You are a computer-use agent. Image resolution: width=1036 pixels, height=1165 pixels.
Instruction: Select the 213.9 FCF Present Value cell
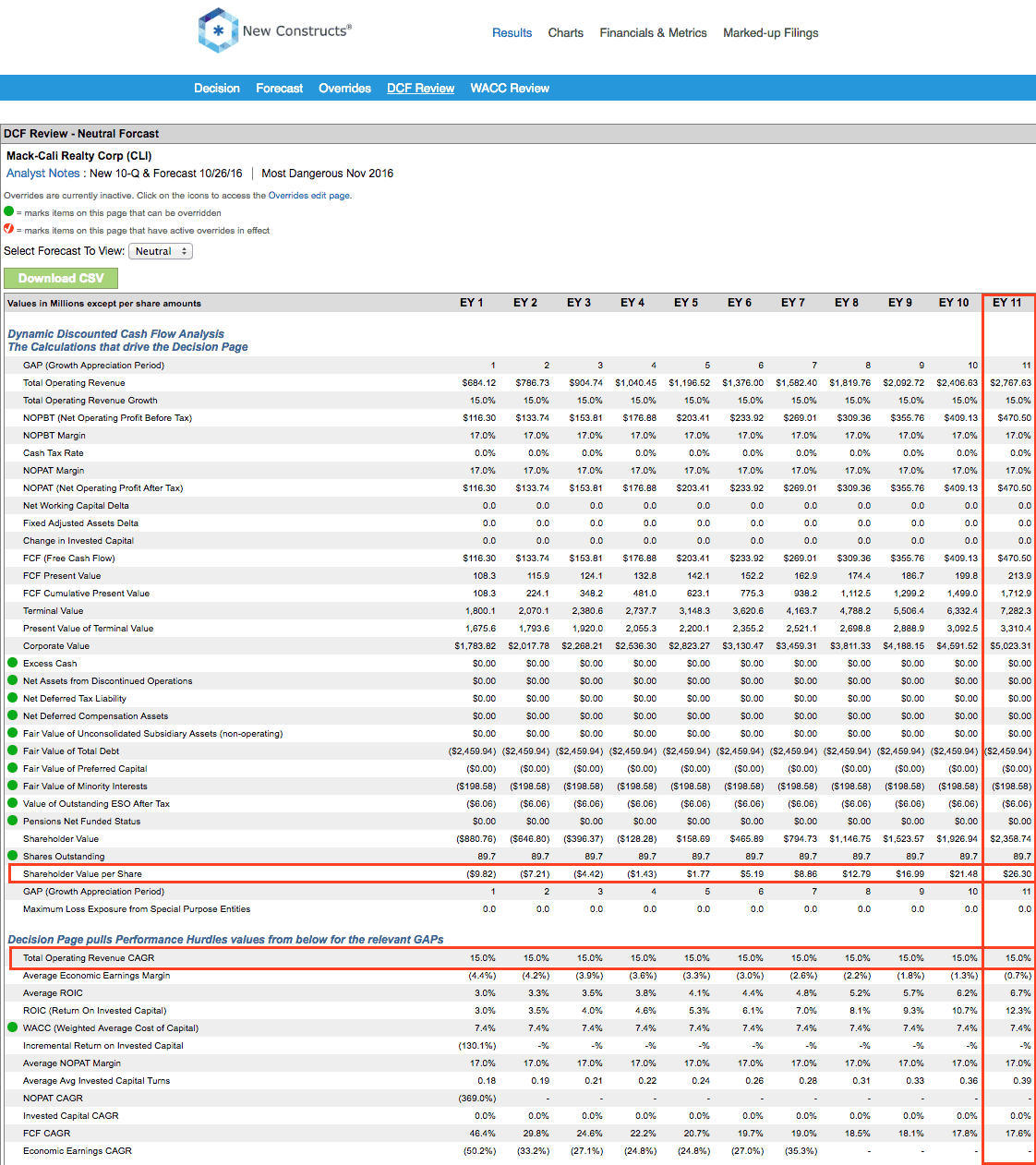(1020, 575)
